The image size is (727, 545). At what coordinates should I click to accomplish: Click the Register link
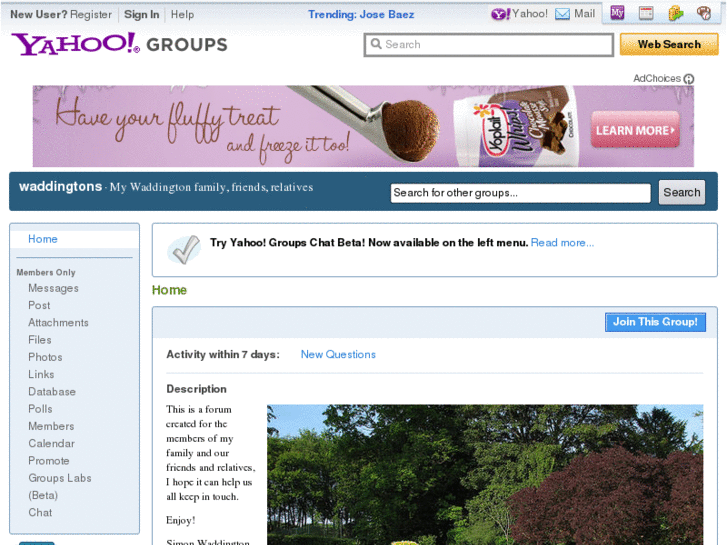pos(91,14)
